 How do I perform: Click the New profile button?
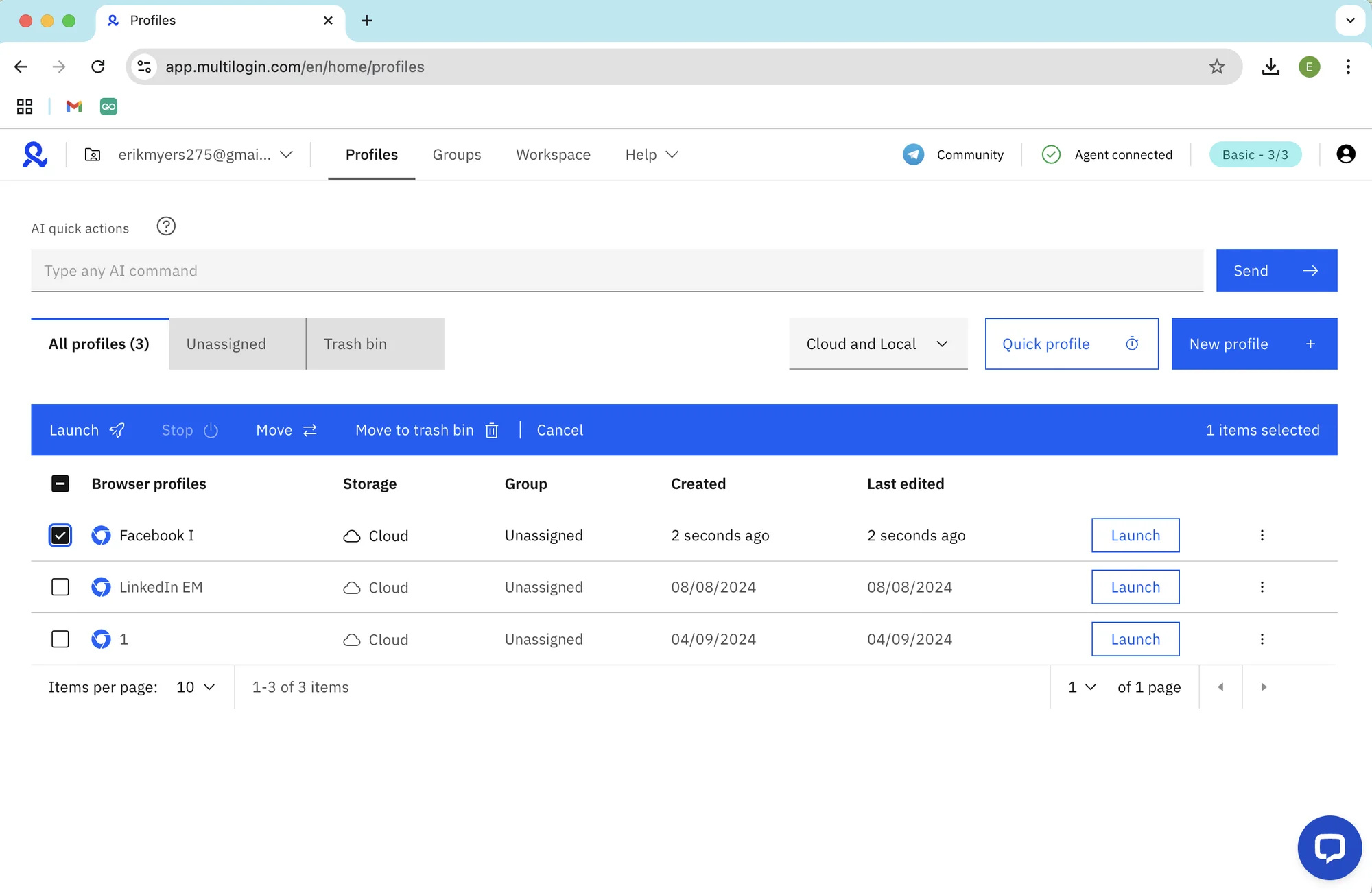[1253, 344]
